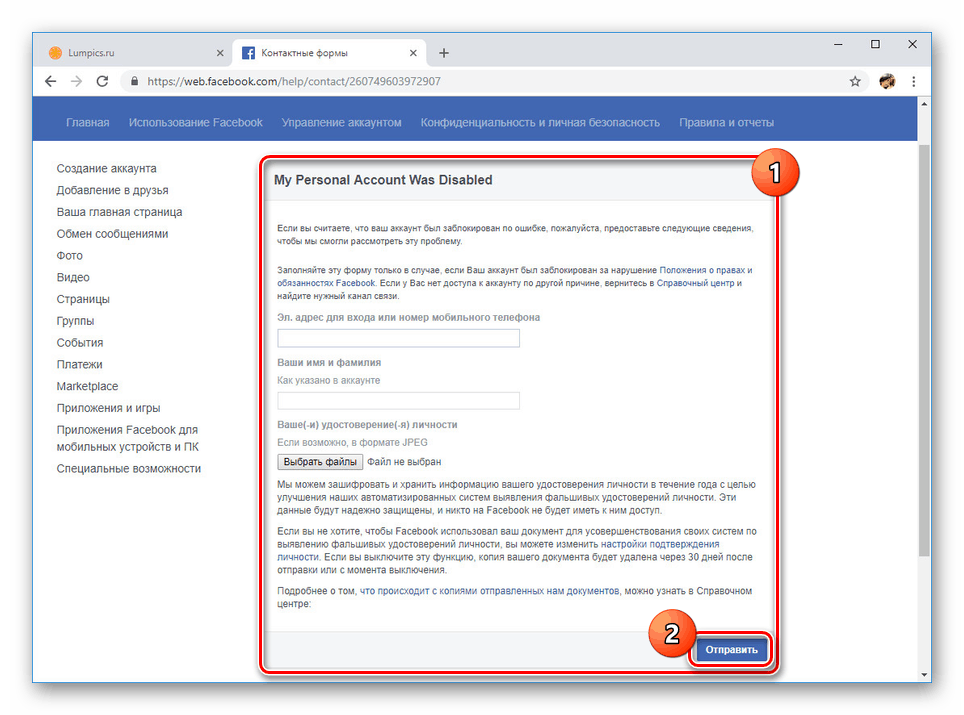Click scrollbar up arrow

(x=924, y=104)
